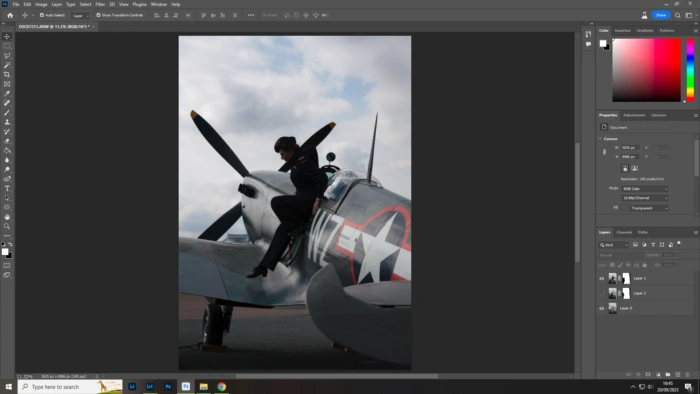
Task: Open the Filter menu
Action: [x=100, y=4]
